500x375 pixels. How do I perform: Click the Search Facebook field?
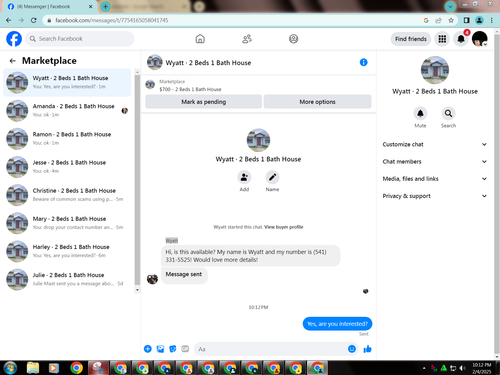[x=80, y=39]
